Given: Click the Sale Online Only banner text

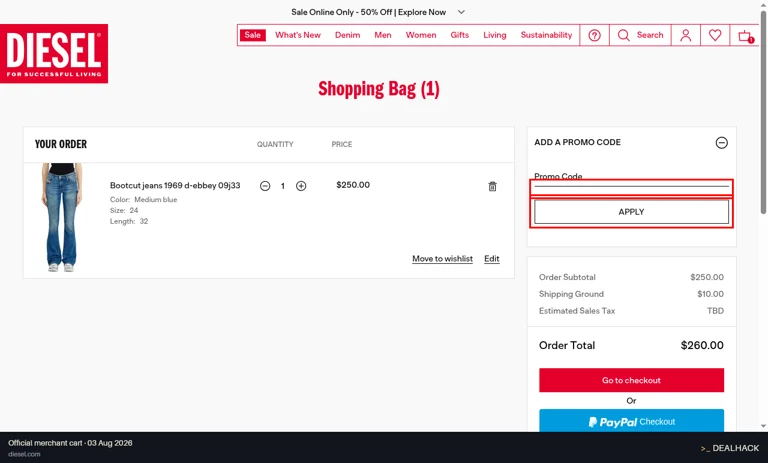Looking at the screenshot, I should click(368, 12).
